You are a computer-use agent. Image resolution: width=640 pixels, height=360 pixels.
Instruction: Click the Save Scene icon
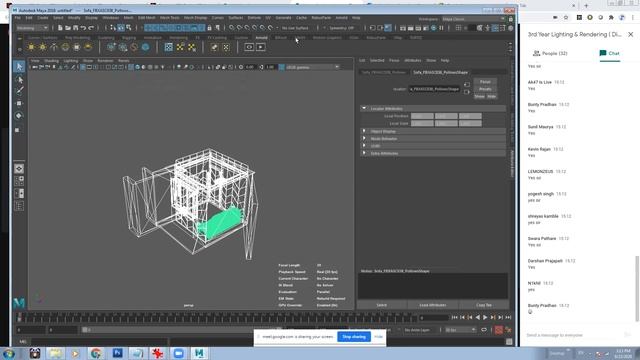point(76,28)
